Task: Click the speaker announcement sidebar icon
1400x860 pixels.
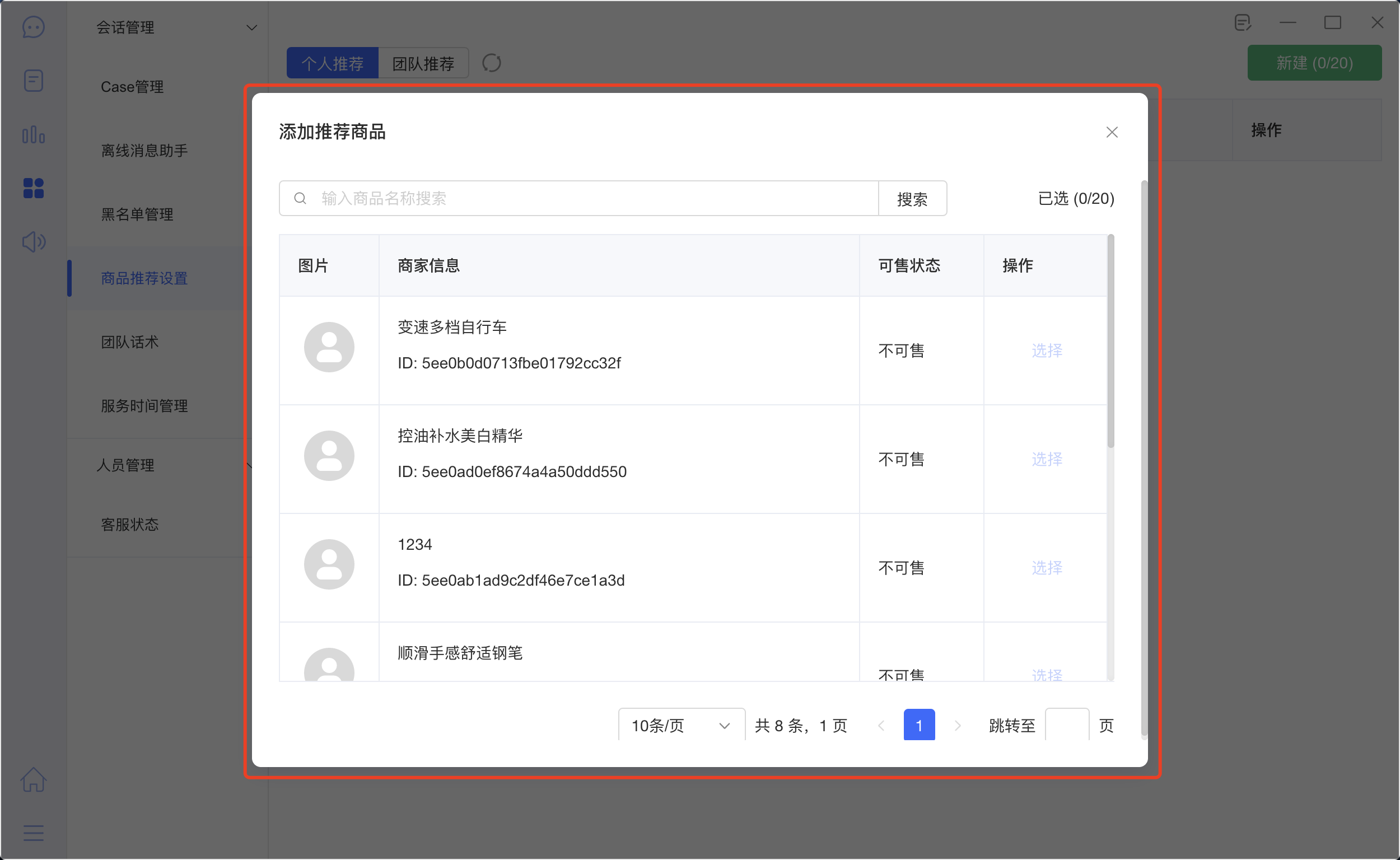Action: 34,242
